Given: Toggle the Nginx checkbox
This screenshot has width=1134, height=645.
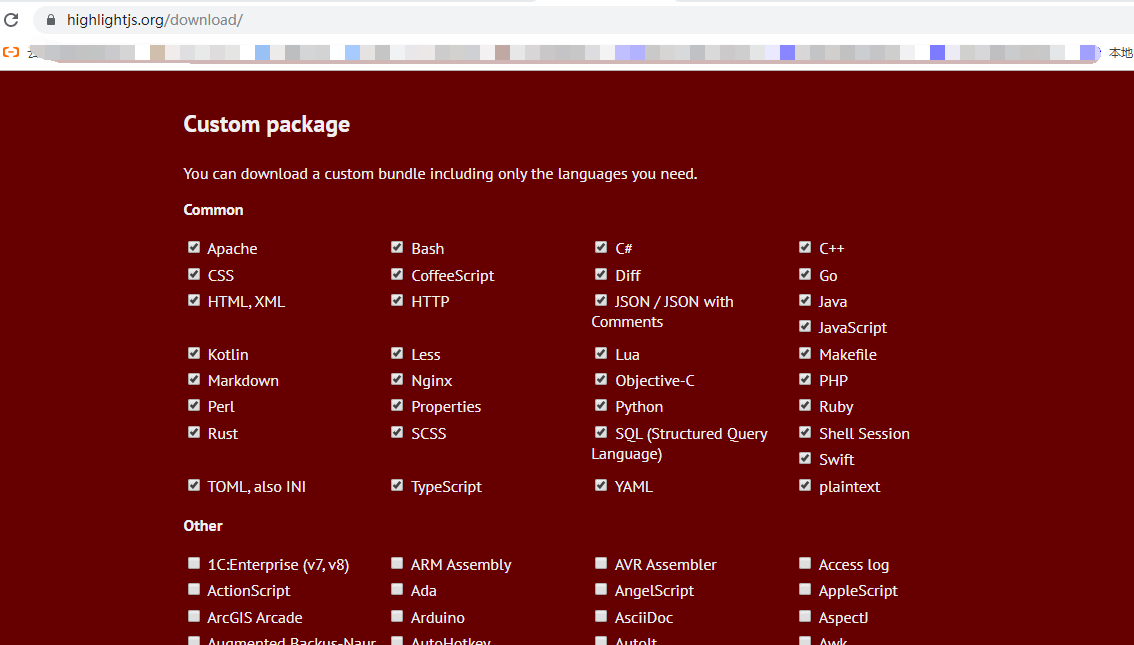Looking at the screenshot, I should [x=397, y=379].
